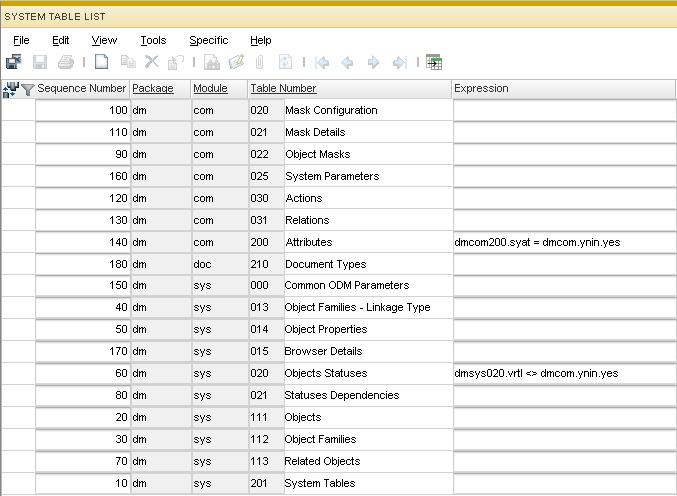This screenshot has width=677, height=496.
Task: Click the Next record arrow icon
Action: coord(373,62)
